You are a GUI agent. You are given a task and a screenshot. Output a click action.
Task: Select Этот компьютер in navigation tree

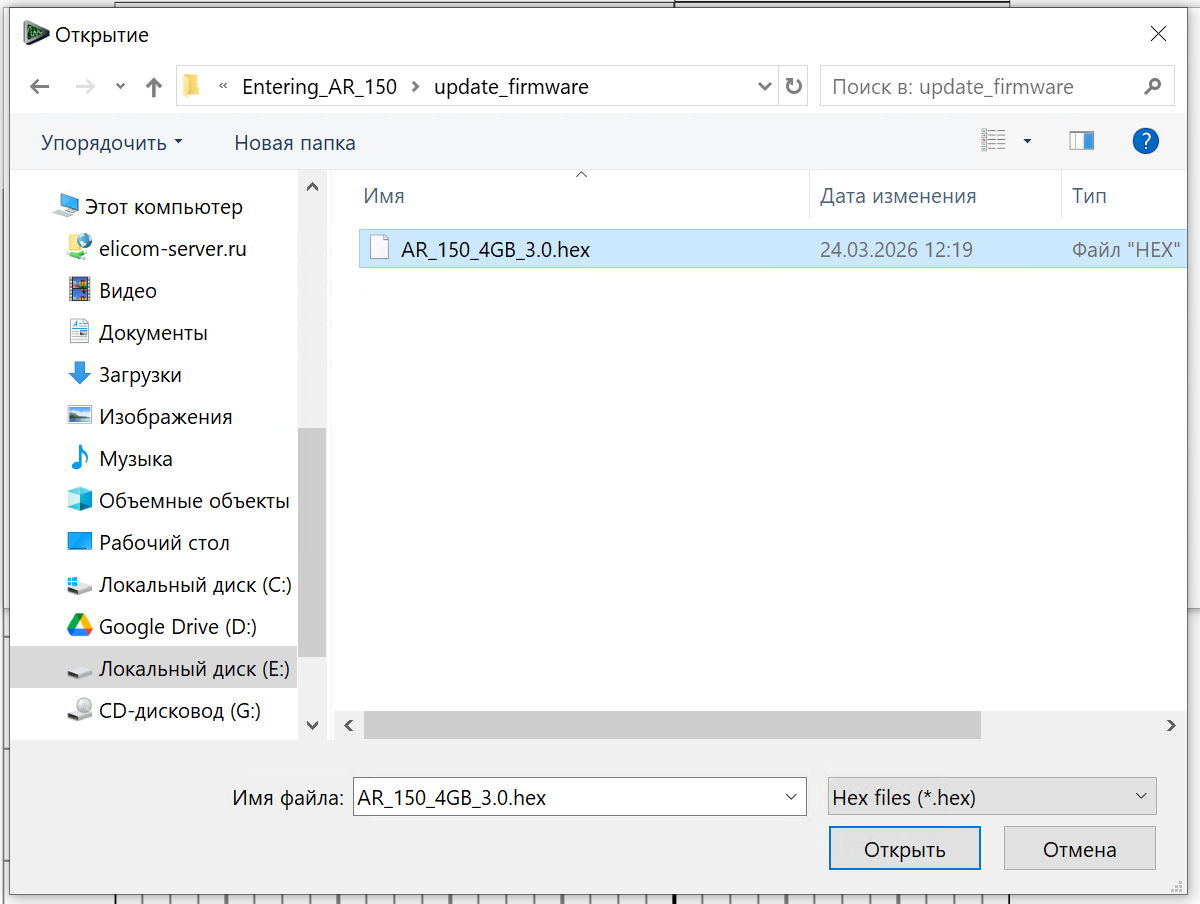pyautogui.click(x=163, y=207)
